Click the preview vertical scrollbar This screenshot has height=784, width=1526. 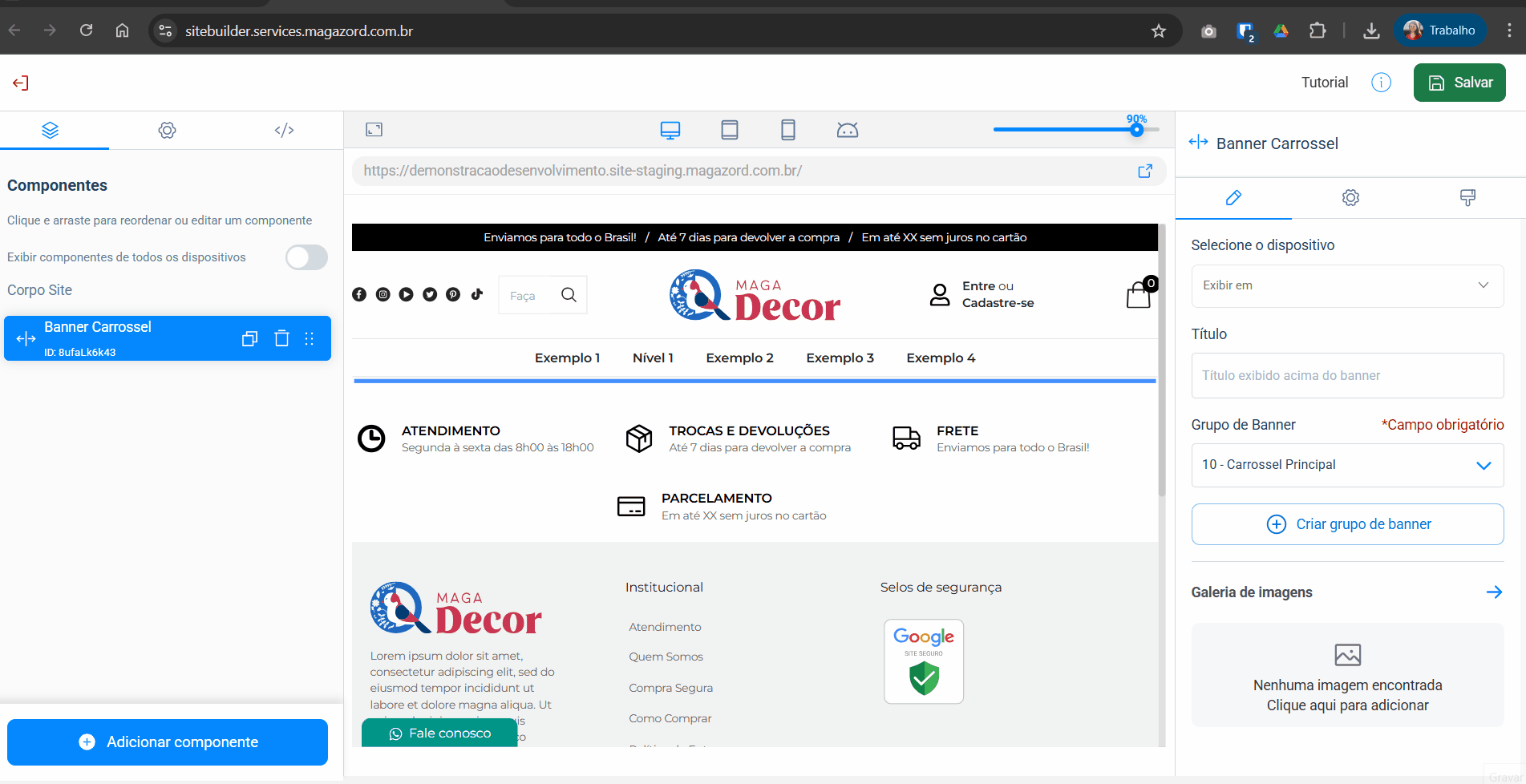[x=1162, y=361]
